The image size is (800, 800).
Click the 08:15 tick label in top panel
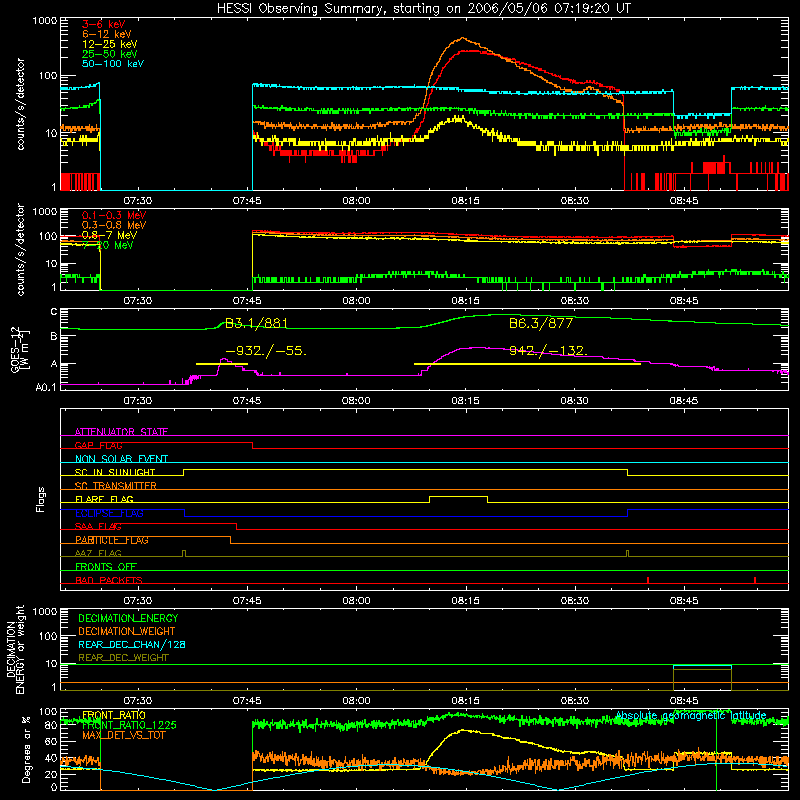tap(465, 201)
